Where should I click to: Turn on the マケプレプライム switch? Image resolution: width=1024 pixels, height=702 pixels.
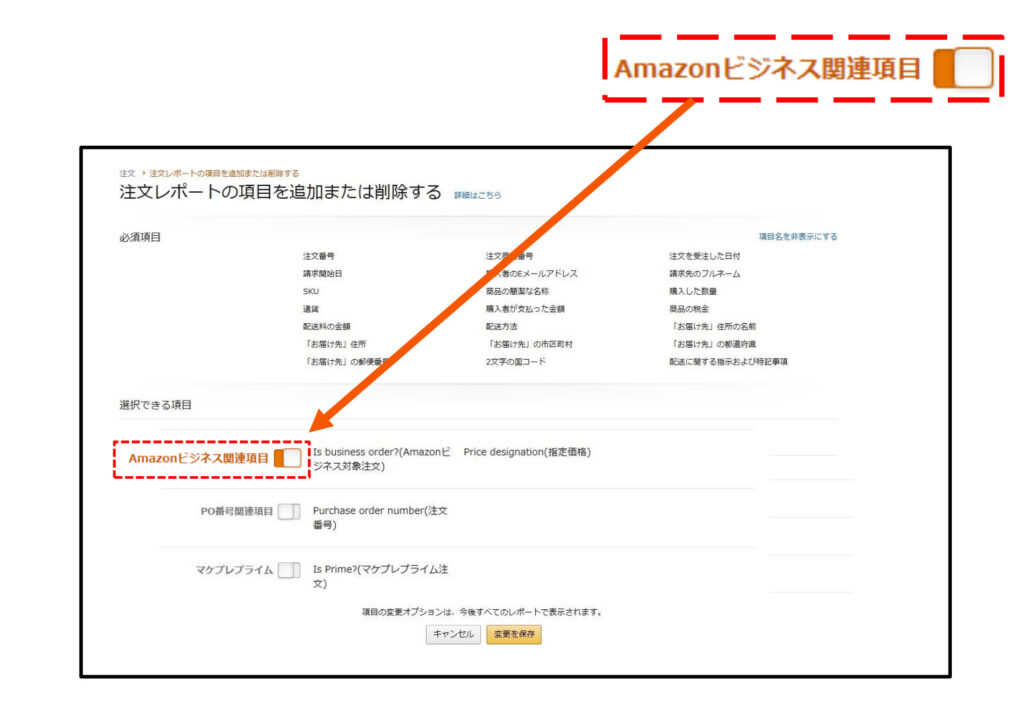(289, 570)
